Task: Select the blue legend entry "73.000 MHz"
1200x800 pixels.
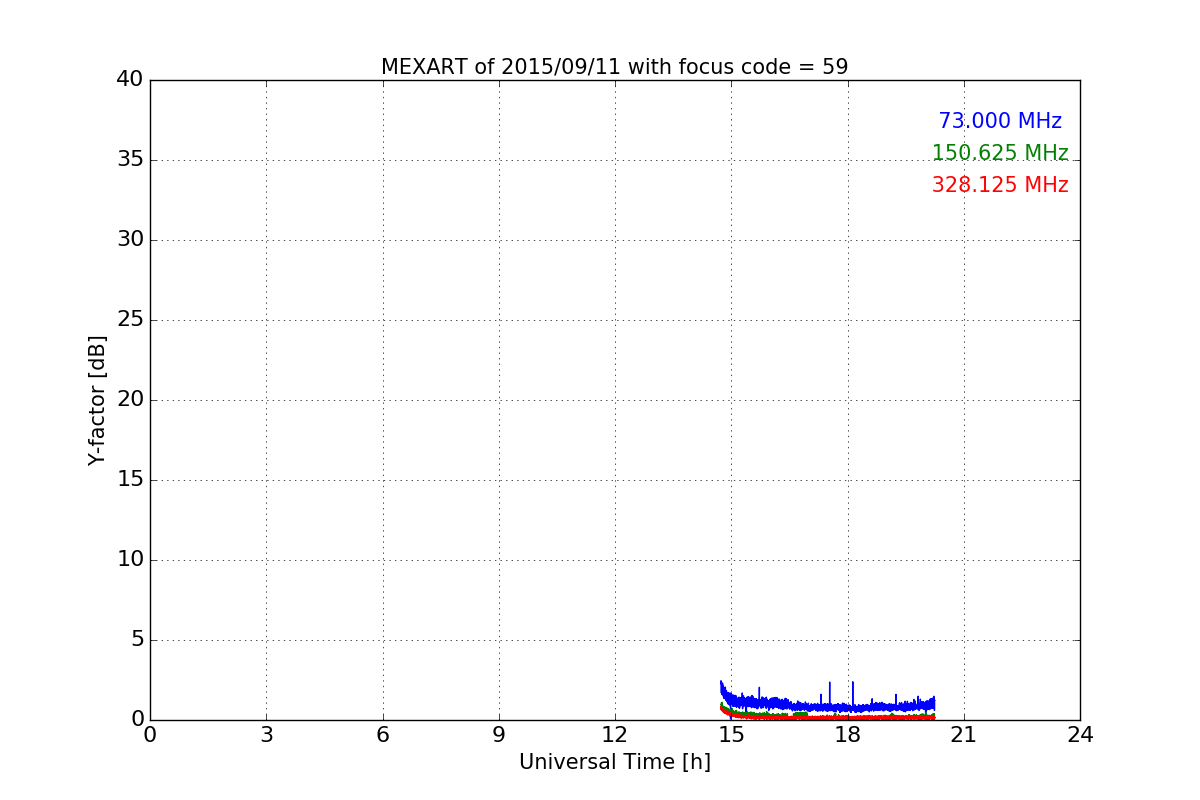Action: [x=1000, y=121]
